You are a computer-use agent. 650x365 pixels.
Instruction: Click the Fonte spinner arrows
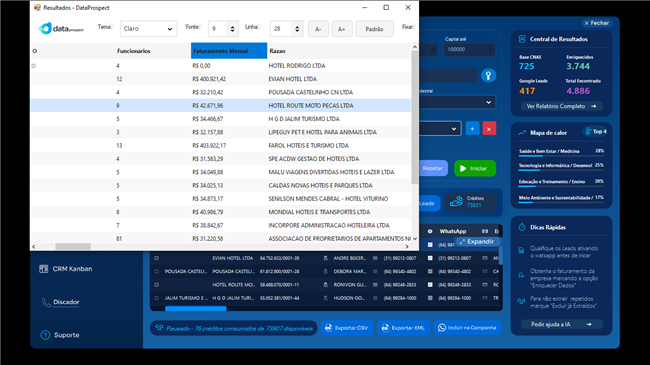pyautogui.click(x=233, y=29)
